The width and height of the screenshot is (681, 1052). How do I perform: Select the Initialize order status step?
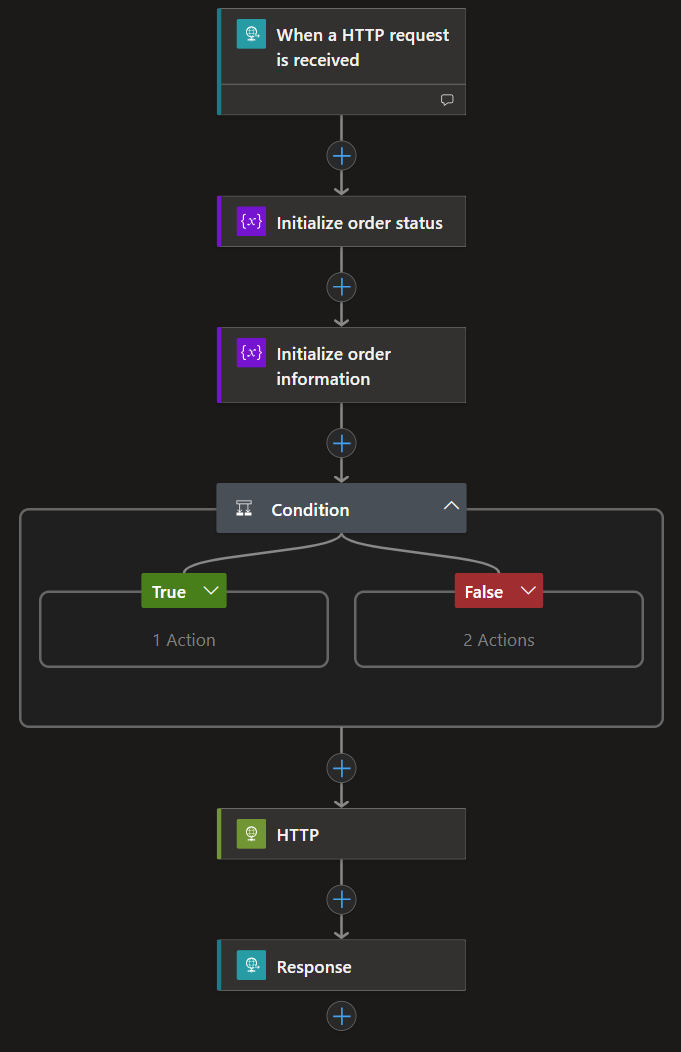click(359, 223)
